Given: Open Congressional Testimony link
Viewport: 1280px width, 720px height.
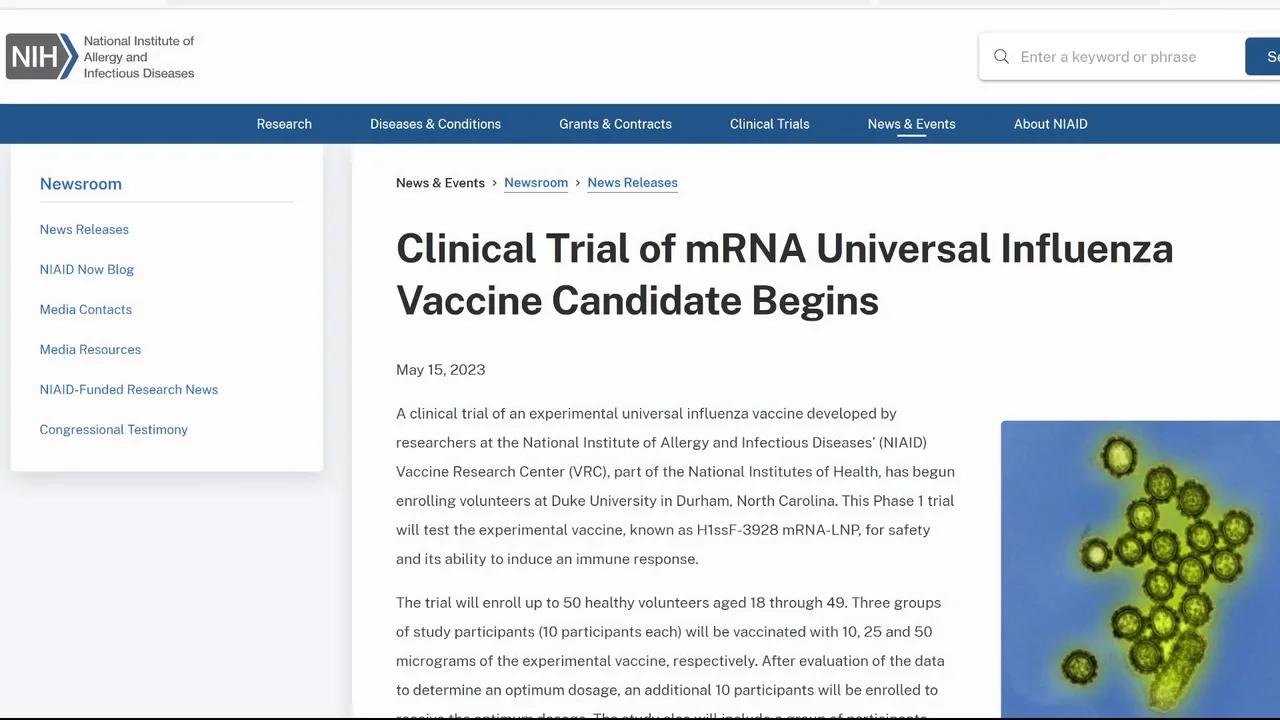Looking at the screenshot, I should 114,430.
